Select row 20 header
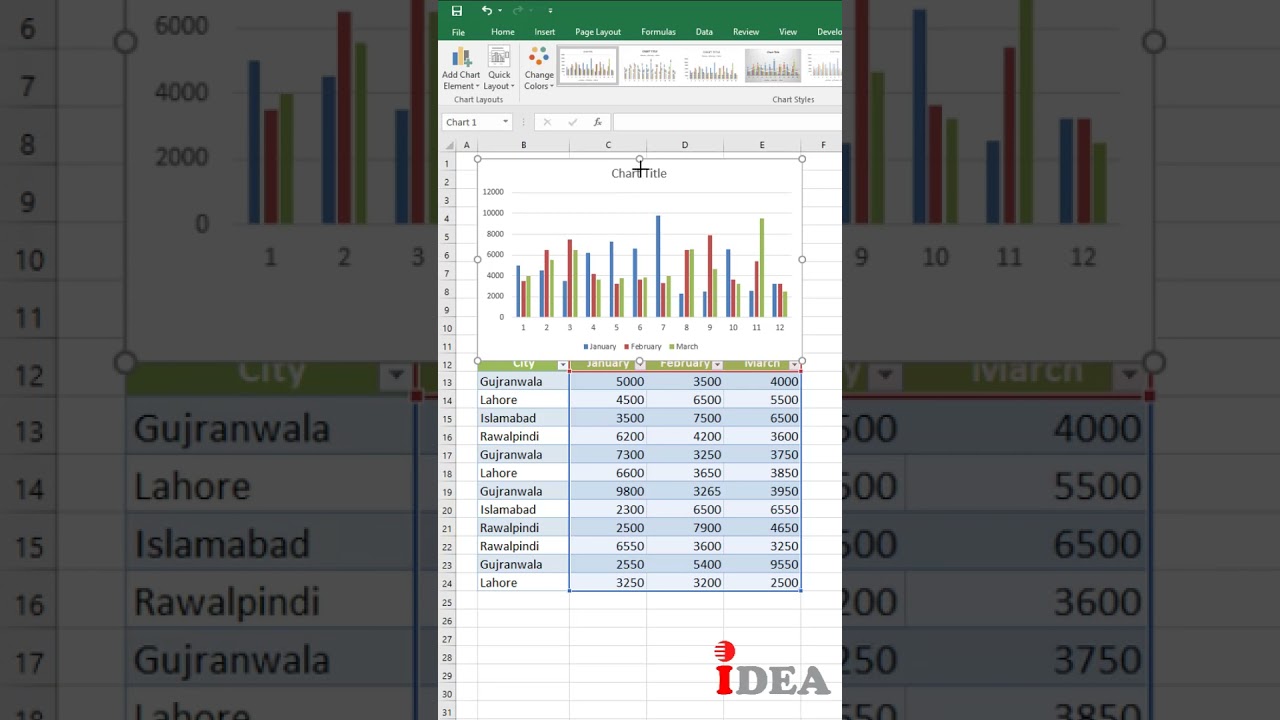1280x720 pixels. click(x=447, y=510)
